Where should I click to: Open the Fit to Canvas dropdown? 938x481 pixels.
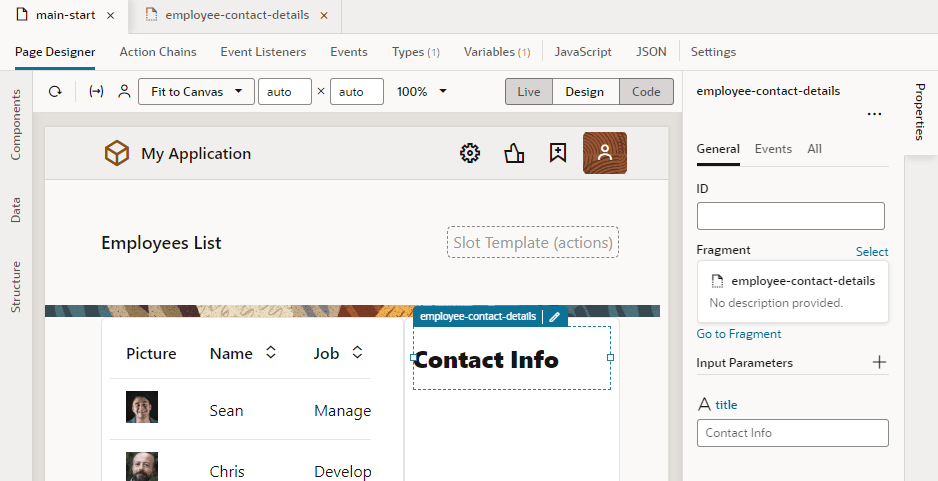196,92
